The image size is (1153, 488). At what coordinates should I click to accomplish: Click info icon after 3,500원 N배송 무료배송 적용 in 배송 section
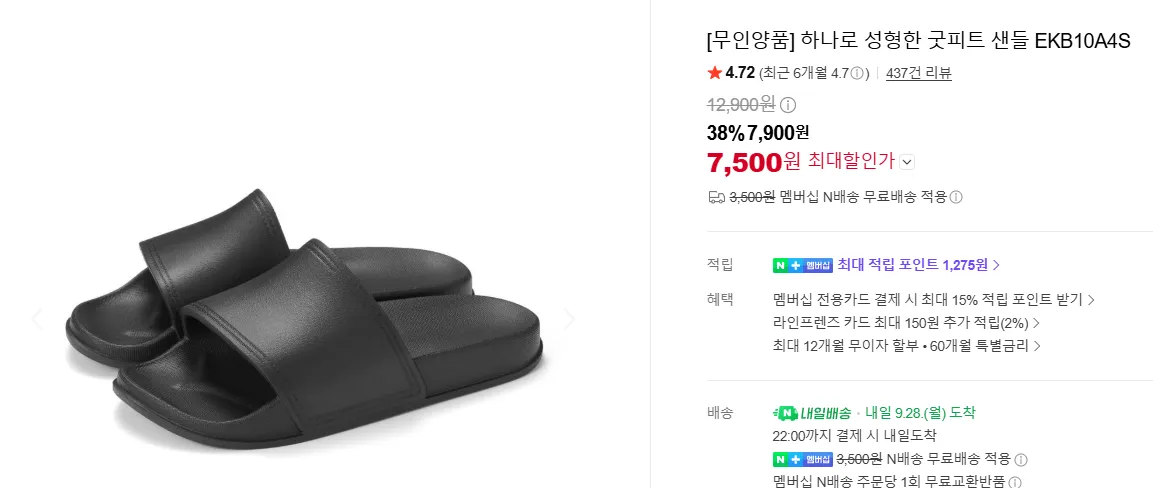pyautogui.click(x=1020, y=459)
